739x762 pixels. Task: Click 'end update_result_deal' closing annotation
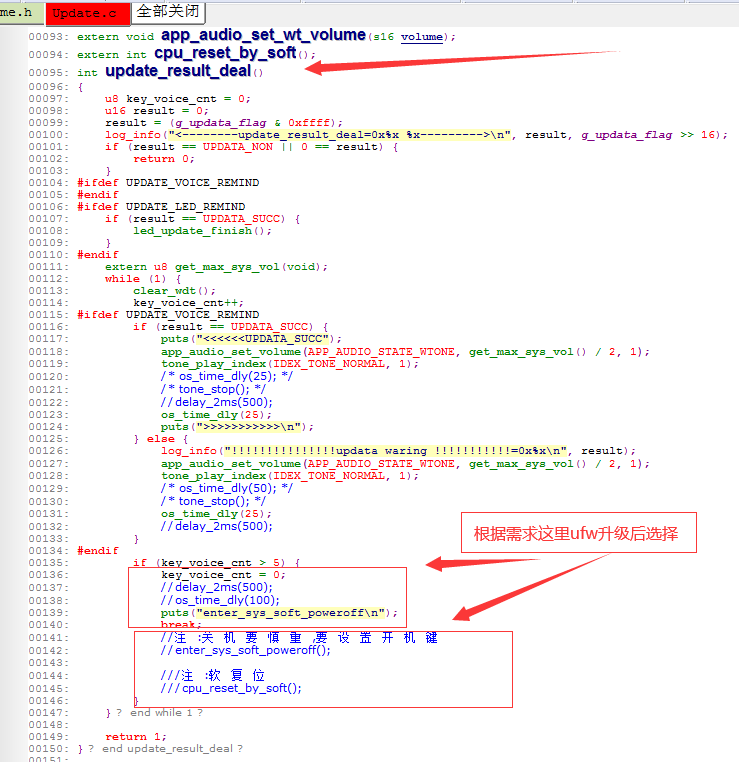(168, 749)
